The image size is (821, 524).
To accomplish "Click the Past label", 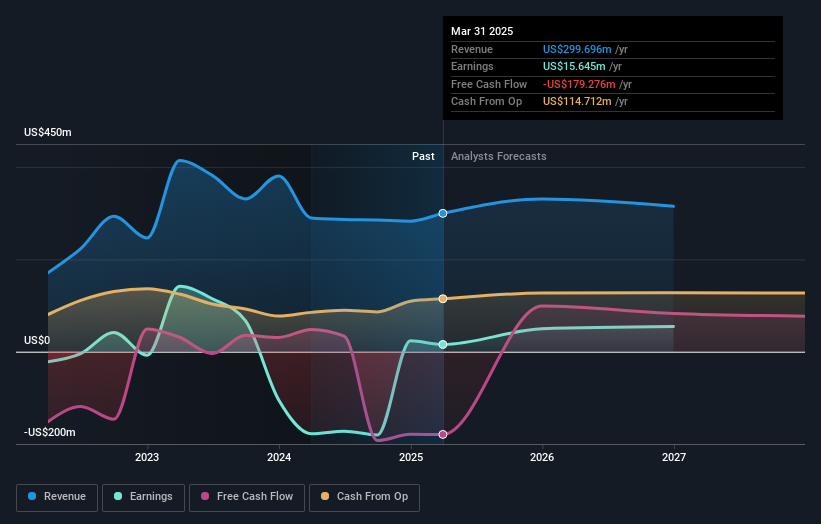I will [x=423, y=157].
